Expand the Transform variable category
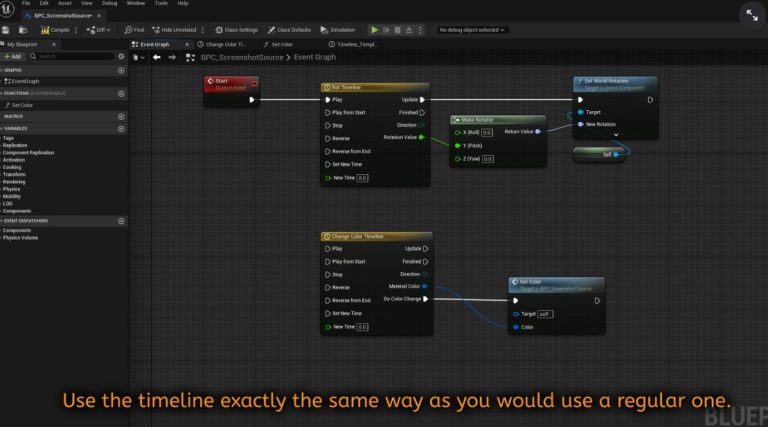This screenshot has width=768, height=427. (x=14, y=174)
